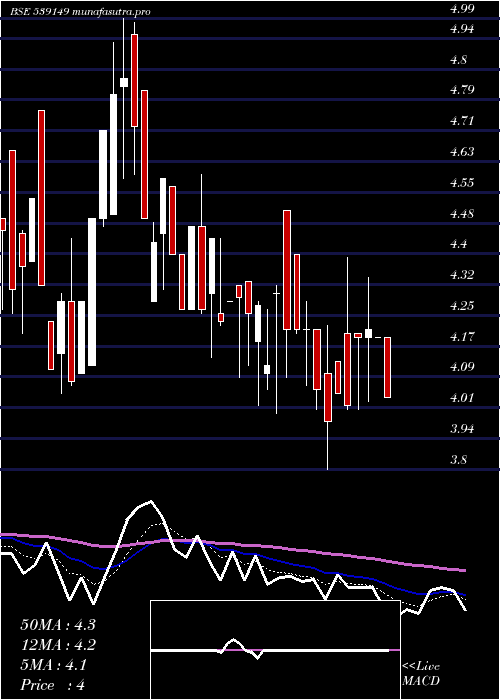Select the 'Price : 4' reading
Image resolution: width=500 pixels, height=700 pixels.
[53, 685]
